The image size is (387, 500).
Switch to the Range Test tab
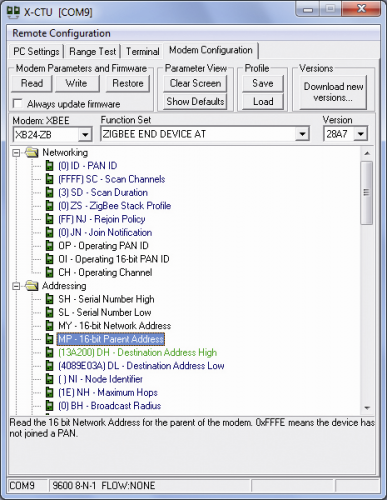pyautogui.click(x=93, y=52)
